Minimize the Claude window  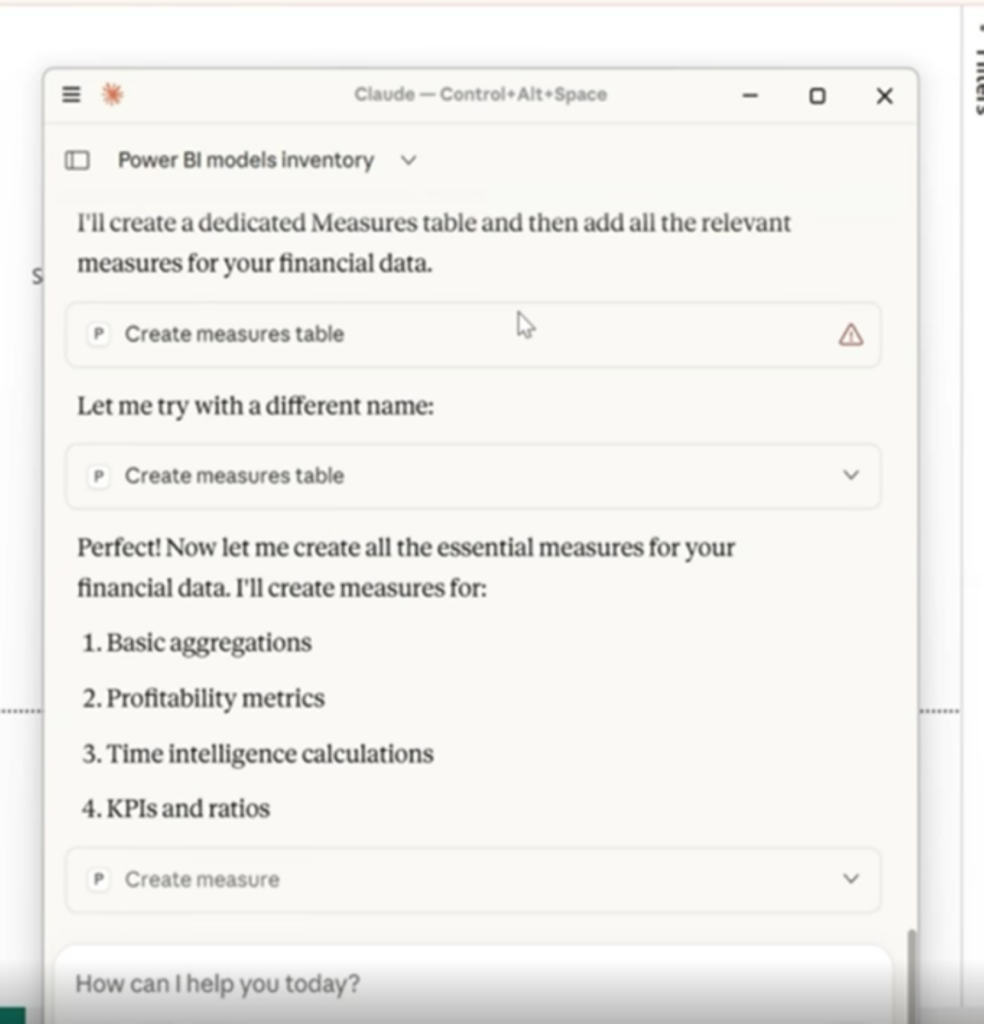click(751, 96)
